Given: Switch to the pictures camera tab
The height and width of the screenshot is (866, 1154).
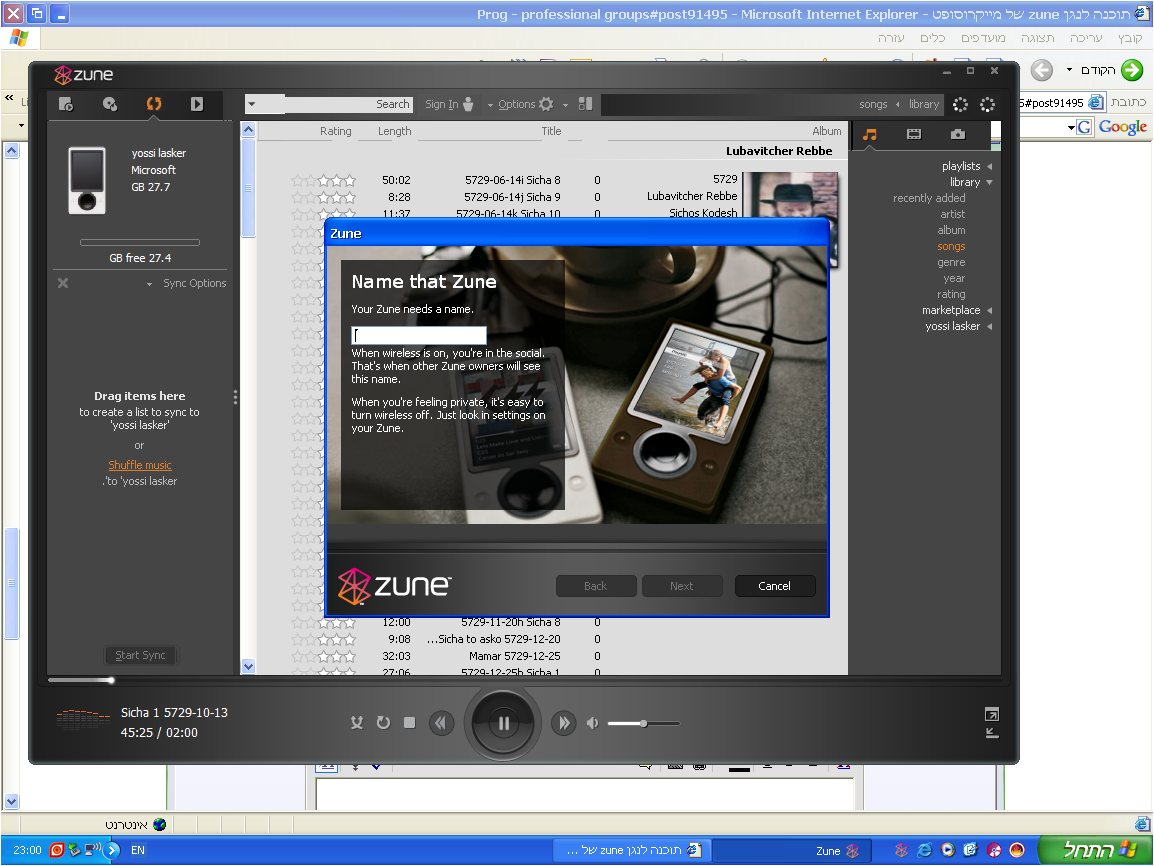Looking at the screenshot, I should [x=957, y=134].
